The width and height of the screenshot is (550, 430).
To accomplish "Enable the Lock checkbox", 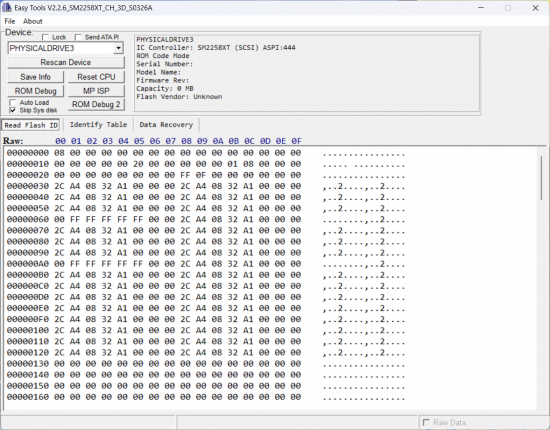I will [x=45, y=37].
